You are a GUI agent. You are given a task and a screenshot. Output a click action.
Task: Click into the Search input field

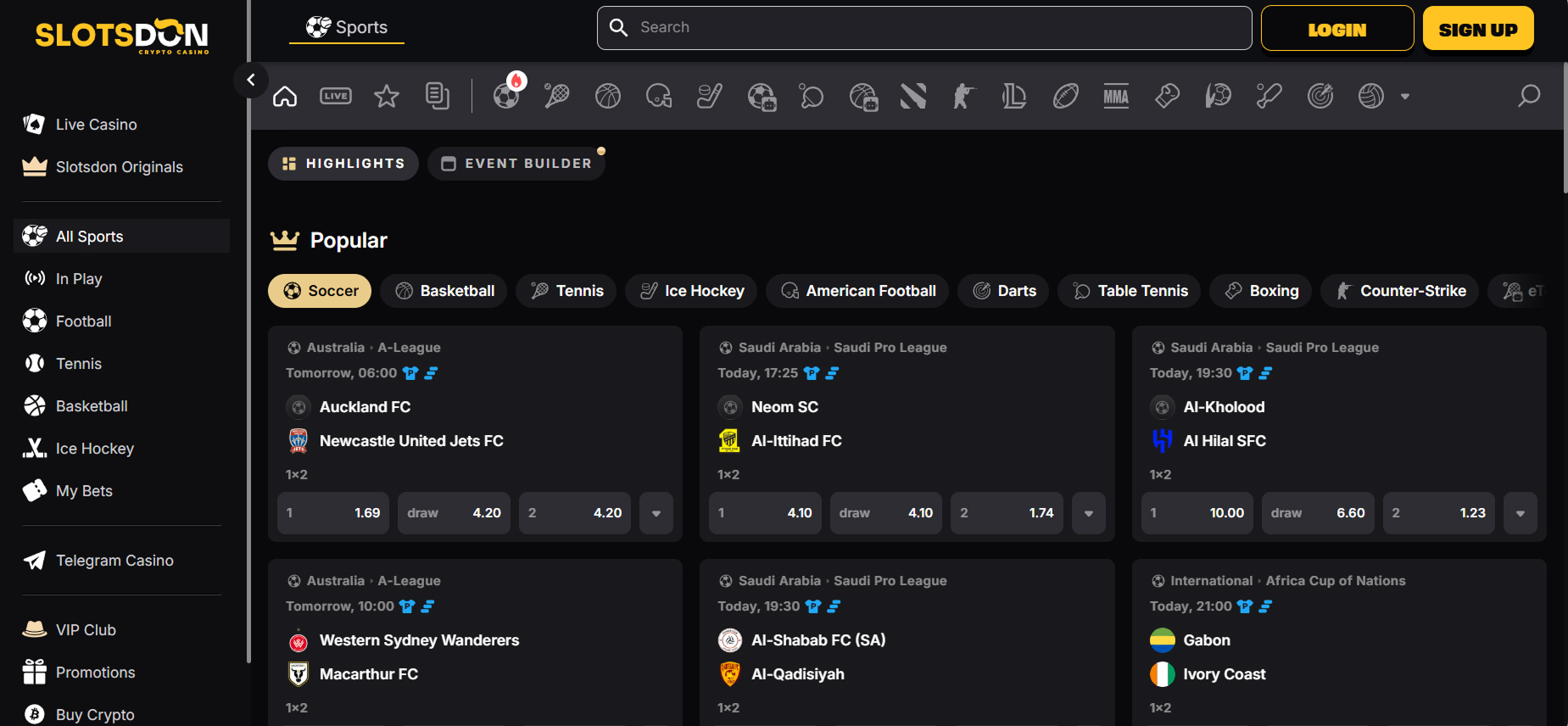pos(924,28)
